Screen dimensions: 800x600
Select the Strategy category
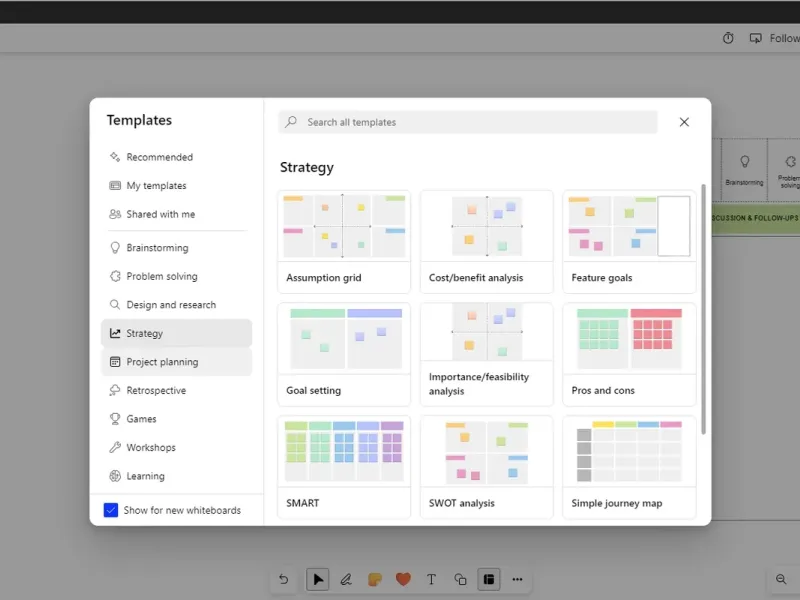(x=177, y=333)
